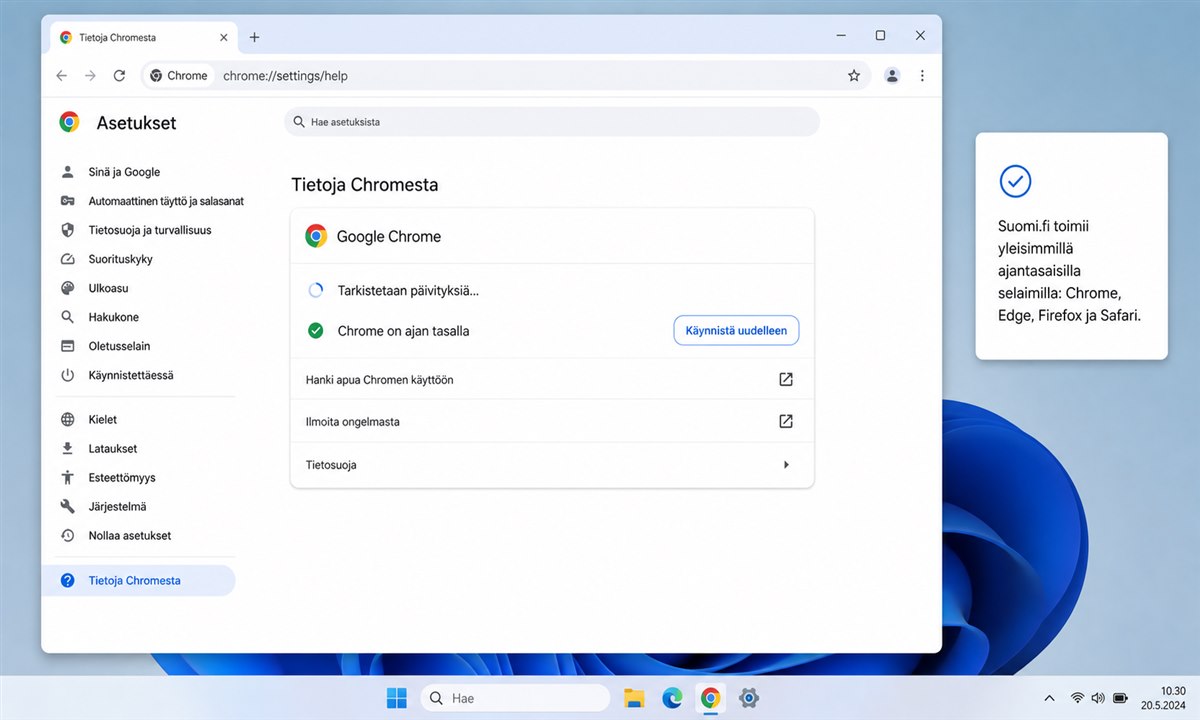Launch Microsoft Edge from the taskbar
This screenshot has width=1200, height=720.
tap(672, 698)
